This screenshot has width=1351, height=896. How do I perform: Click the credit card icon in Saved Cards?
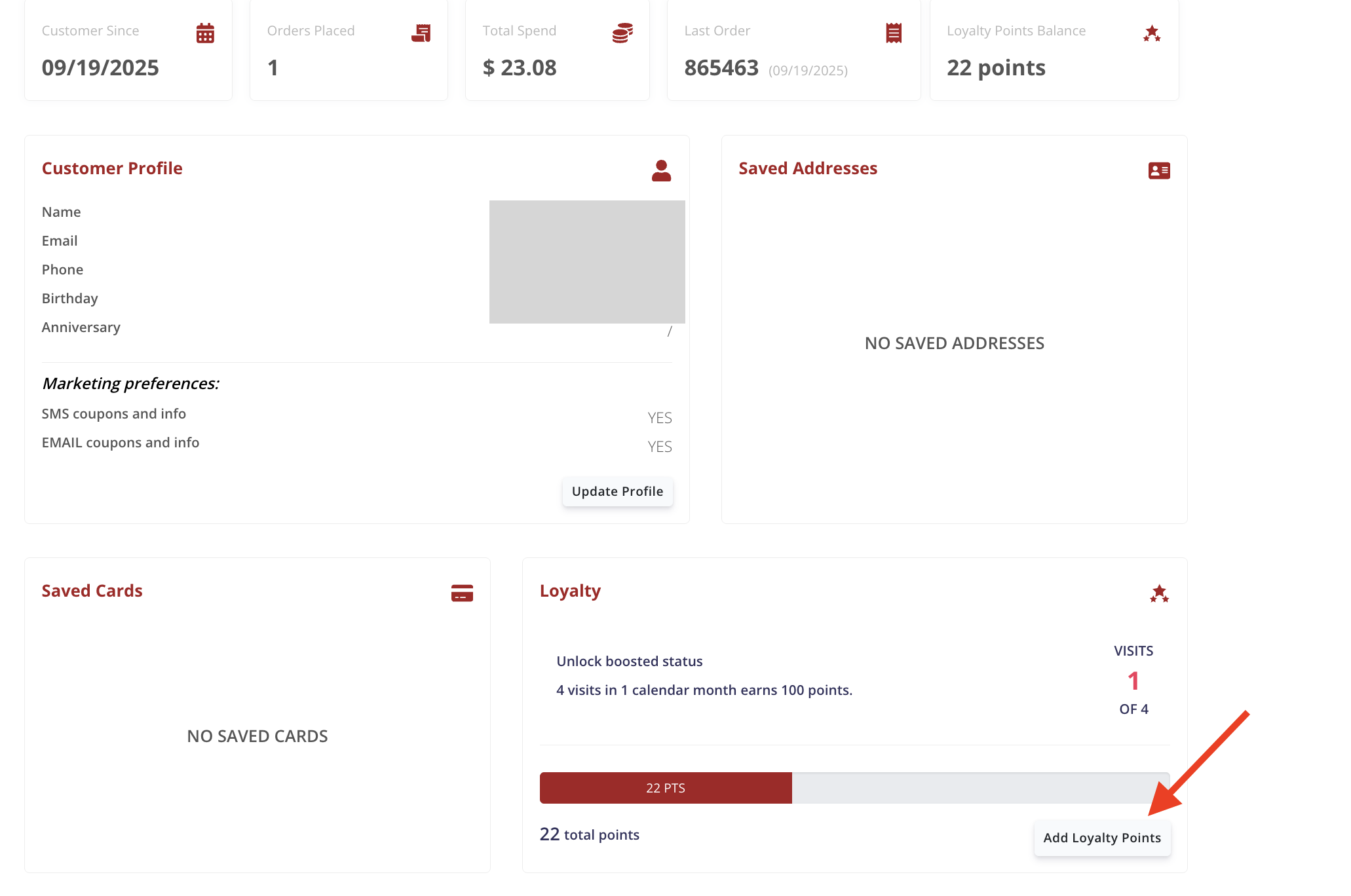click(462, 593)
